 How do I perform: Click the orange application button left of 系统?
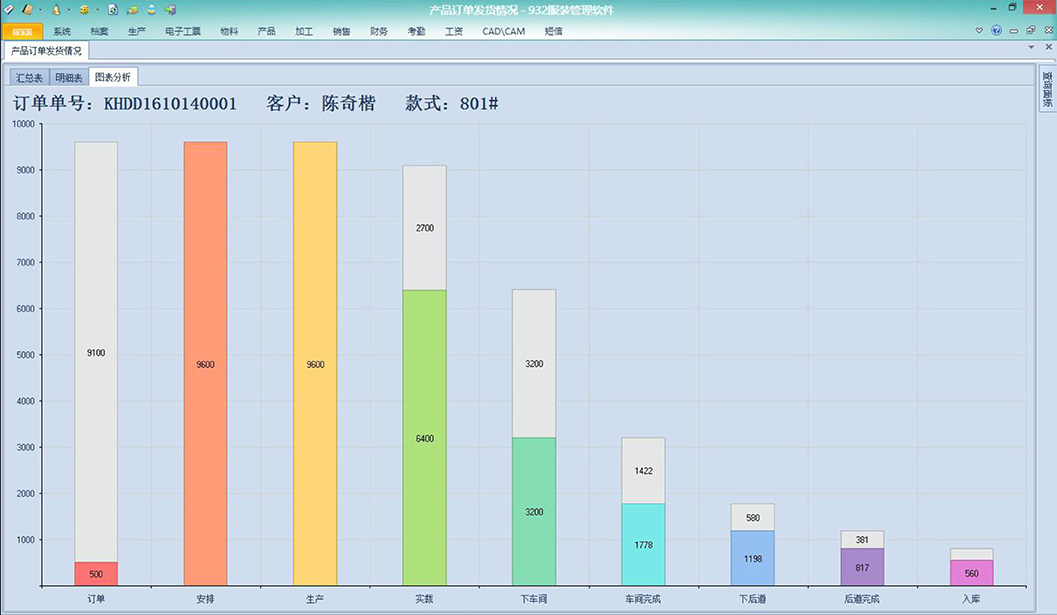coord(22,31)
